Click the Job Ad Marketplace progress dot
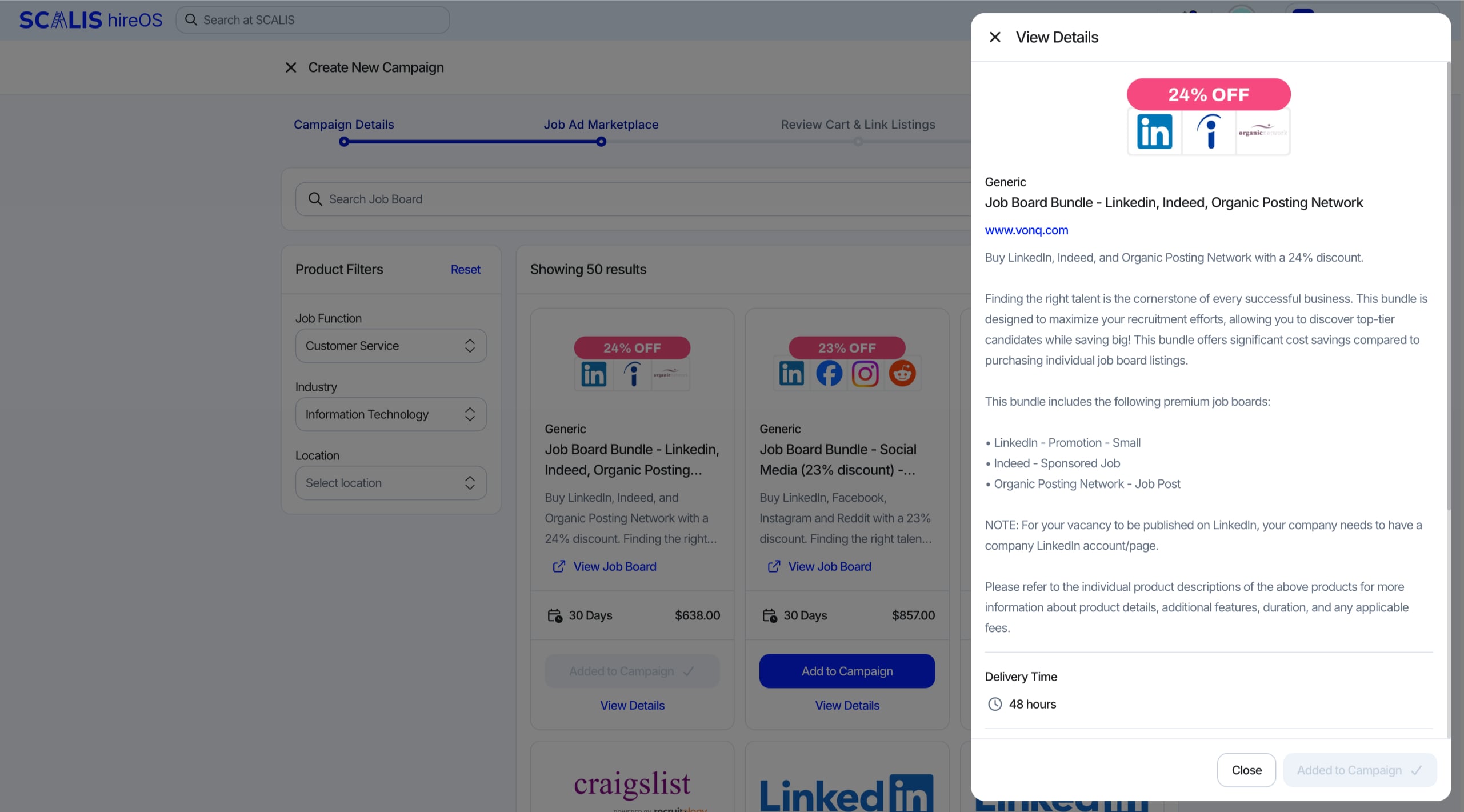Screen dimensions: 1464x812 601,142
